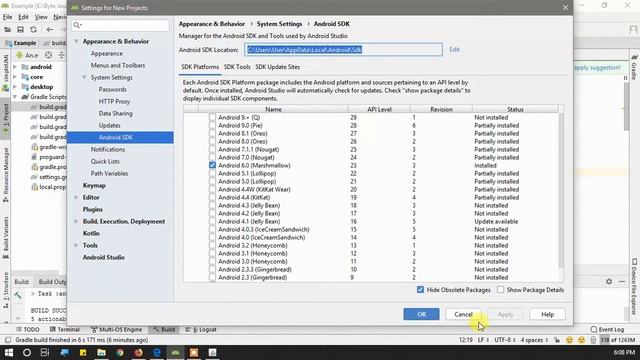Check the Android 9.+ (Q) checkbox

pos(212,117)
